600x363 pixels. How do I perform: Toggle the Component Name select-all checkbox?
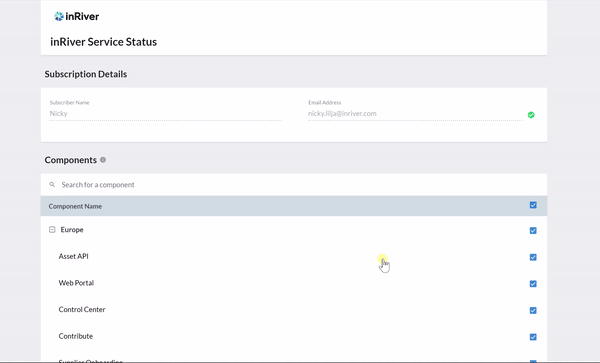[533, 205]
